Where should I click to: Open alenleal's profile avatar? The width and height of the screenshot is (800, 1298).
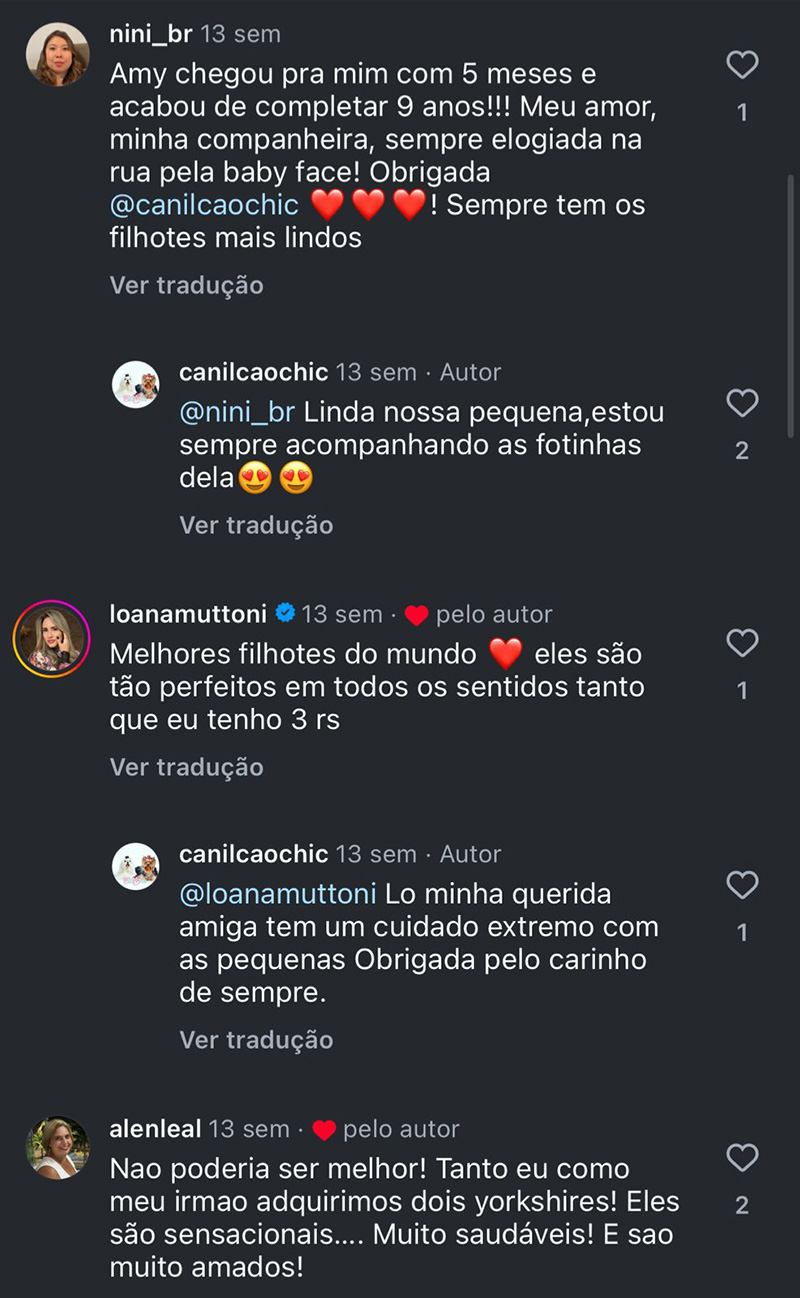tap(57, 1148)
